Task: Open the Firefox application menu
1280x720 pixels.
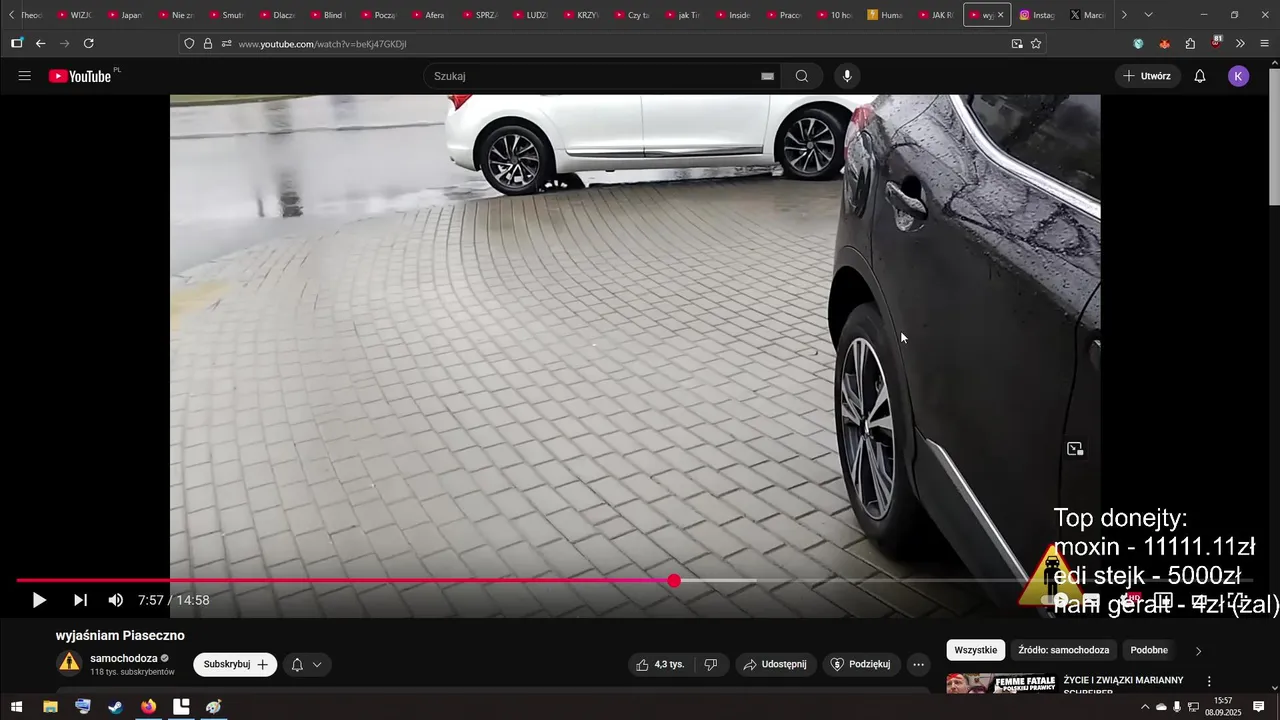Action: click(x=1265, y=44)
